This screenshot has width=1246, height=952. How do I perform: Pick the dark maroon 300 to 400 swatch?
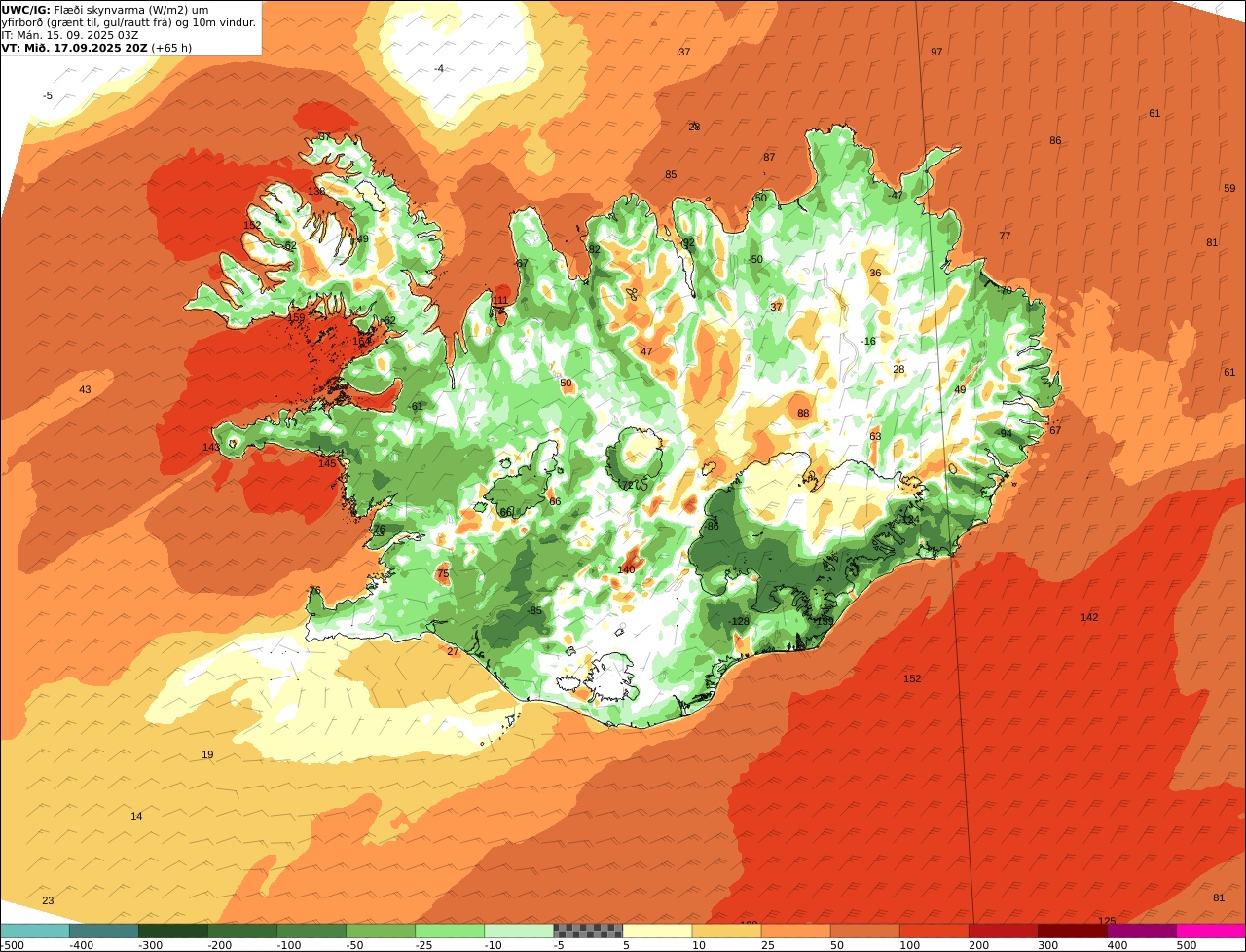tap(1072, 931)
